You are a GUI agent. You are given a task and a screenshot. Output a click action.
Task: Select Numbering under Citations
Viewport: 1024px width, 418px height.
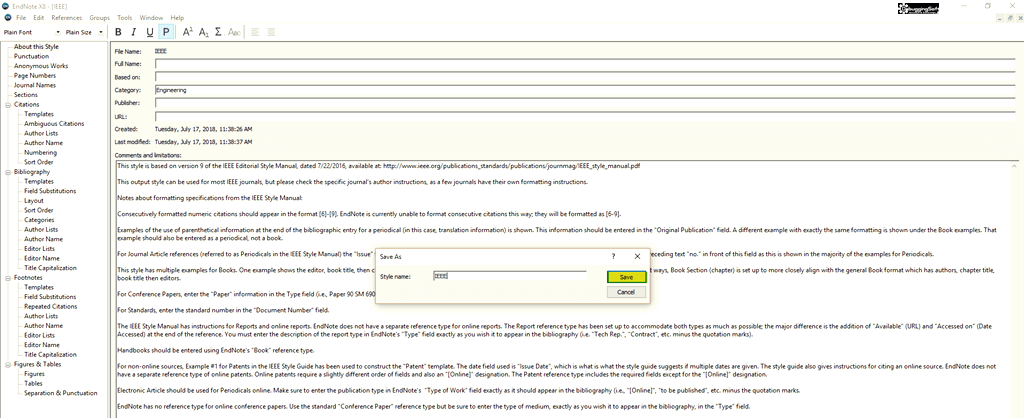[x=40, y=152]
